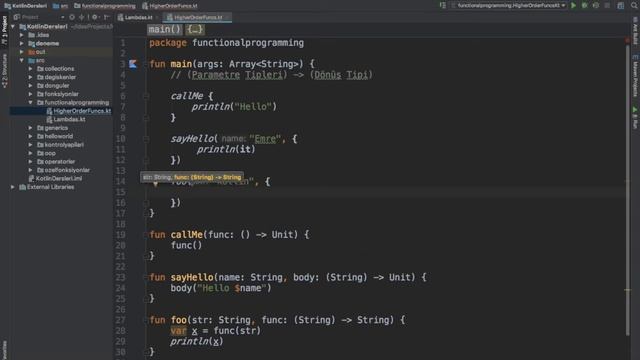Toggle code fold at fun foo line 27
The image size is (640, 360).
coord(146,320)
